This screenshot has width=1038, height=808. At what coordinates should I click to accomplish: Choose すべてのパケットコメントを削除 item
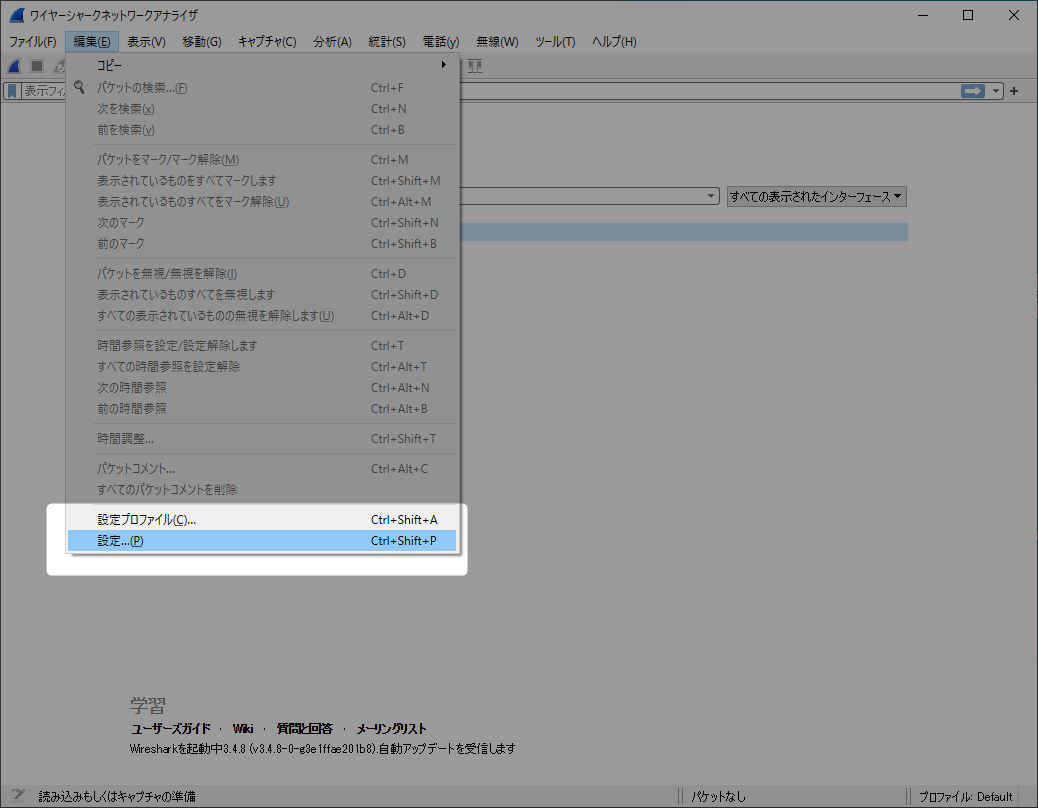(x=261, y=490)
